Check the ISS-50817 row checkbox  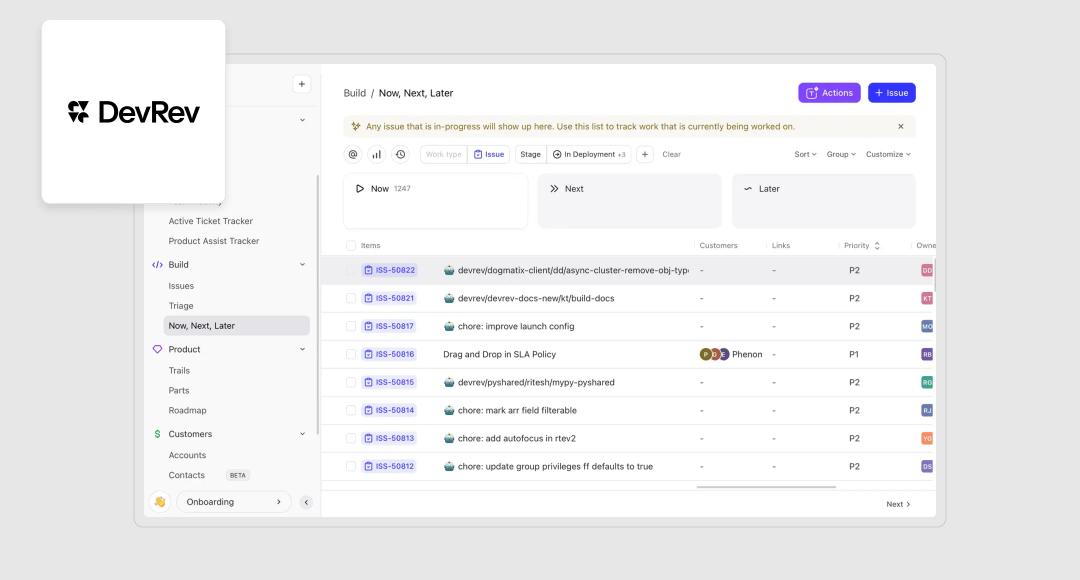351,327
